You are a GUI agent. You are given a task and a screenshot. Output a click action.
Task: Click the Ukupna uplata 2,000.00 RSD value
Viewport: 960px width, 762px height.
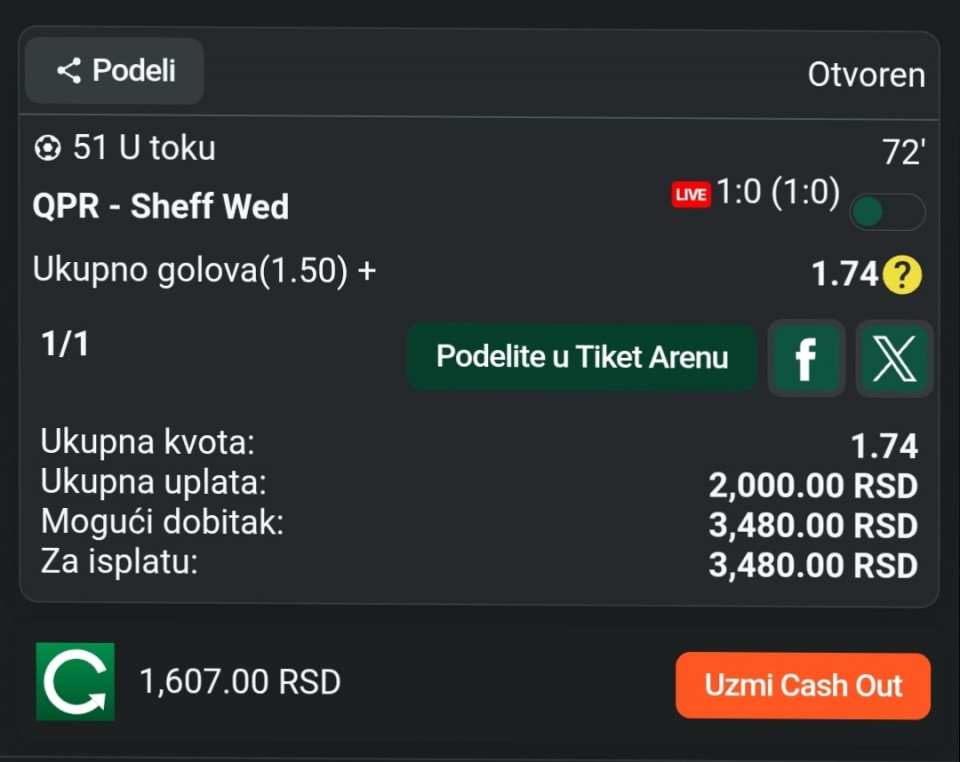tap(812, 486)
